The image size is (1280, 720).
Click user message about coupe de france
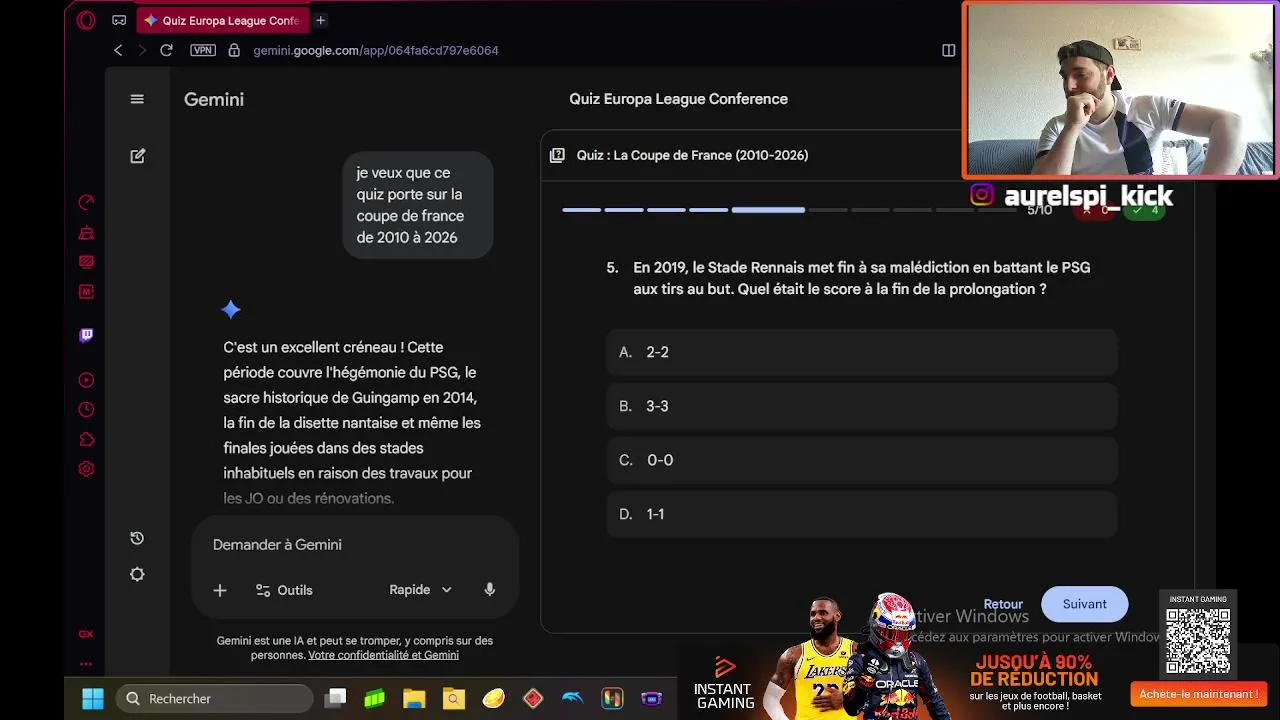[x=418, y=205]
